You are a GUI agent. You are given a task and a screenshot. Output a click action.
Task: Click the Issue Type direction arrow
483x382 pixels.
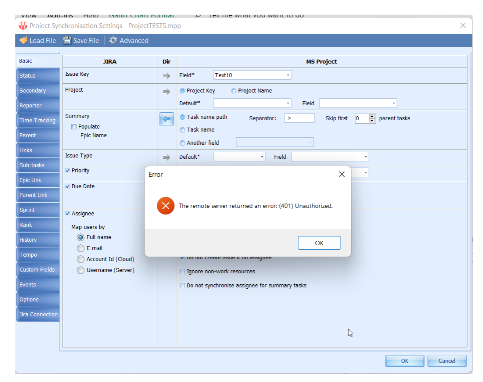[166, 157]
